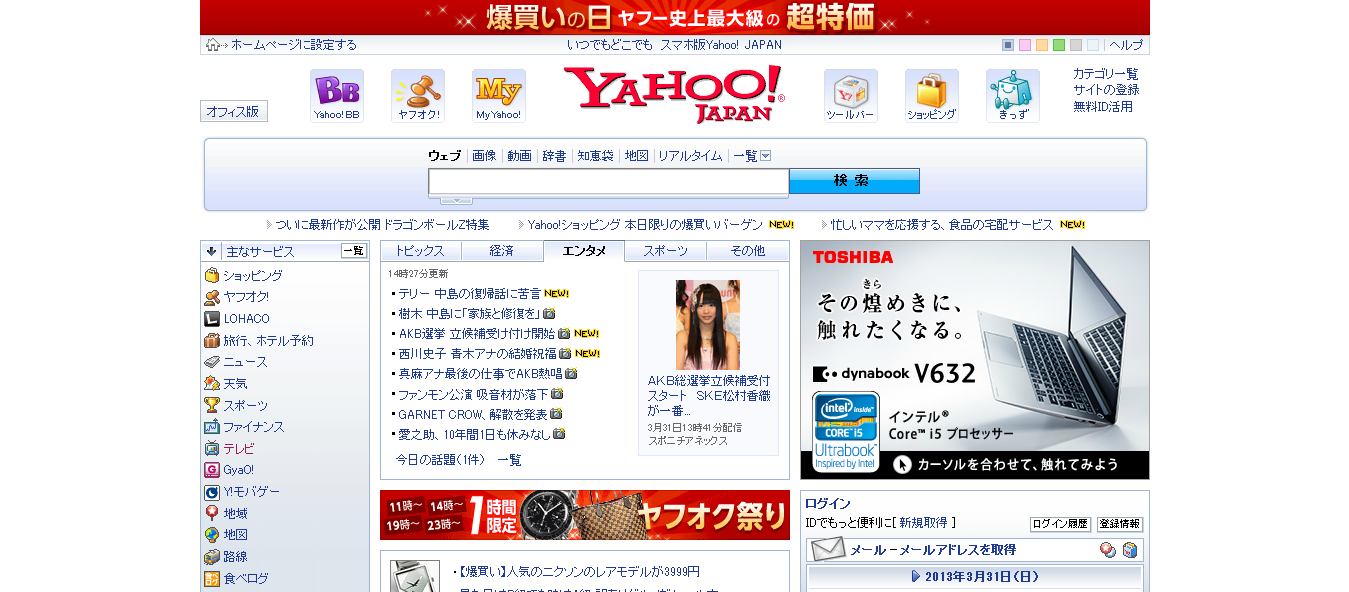1349x592 pixels.
Task: Open the My Yahoo! icon
Action: pos(499,96)
